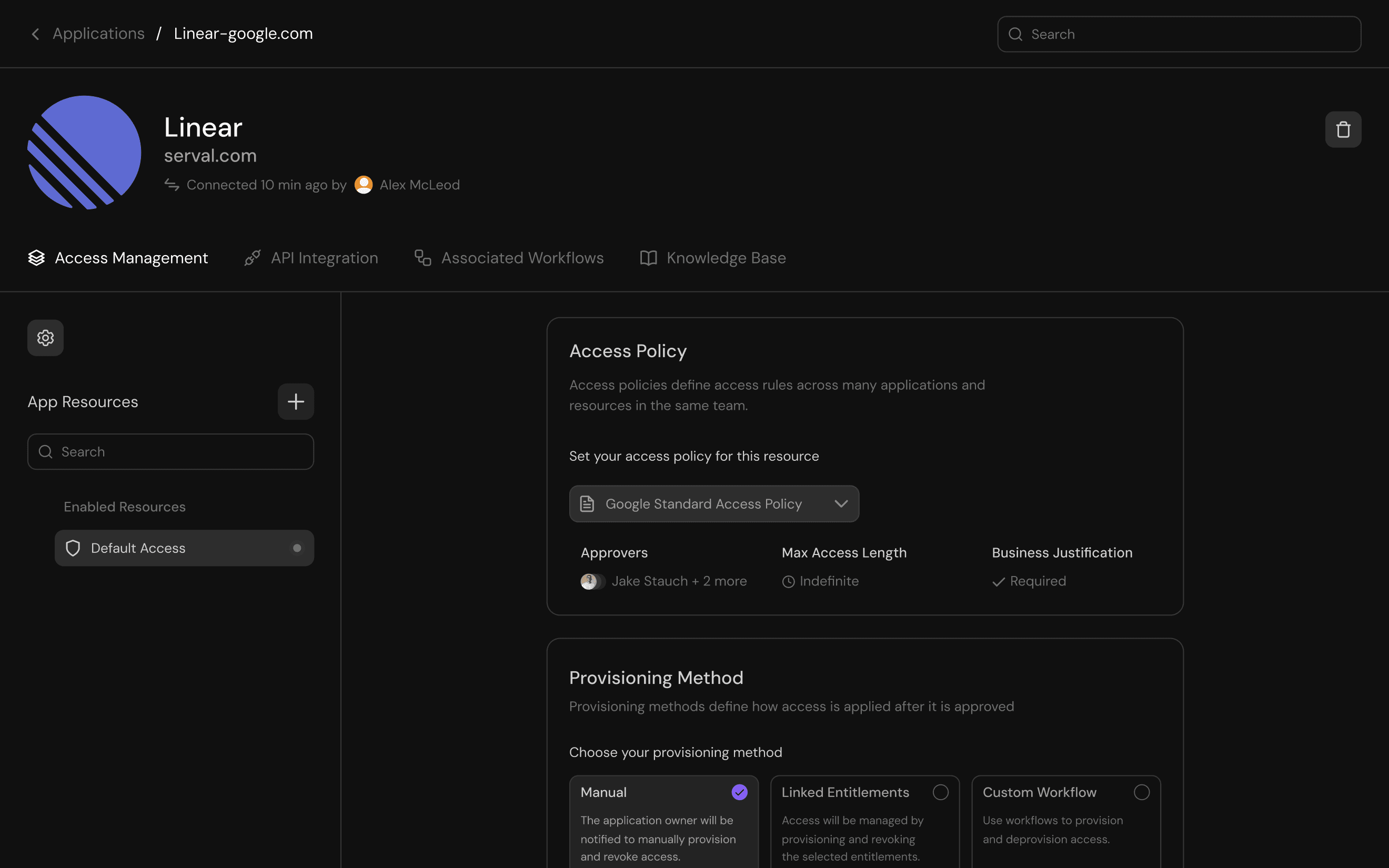Click the Linear-google.com breadcrumb

244,34
